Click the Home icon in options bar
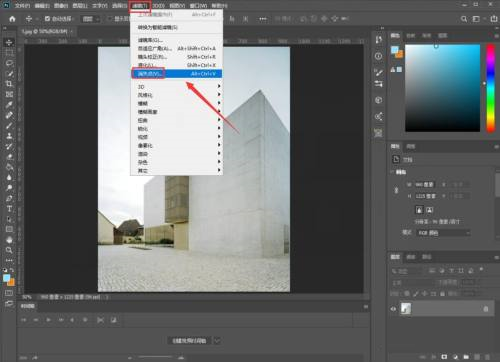Image resolution: width=500 pixels, height=362 pixels. [x=12, y=19]
